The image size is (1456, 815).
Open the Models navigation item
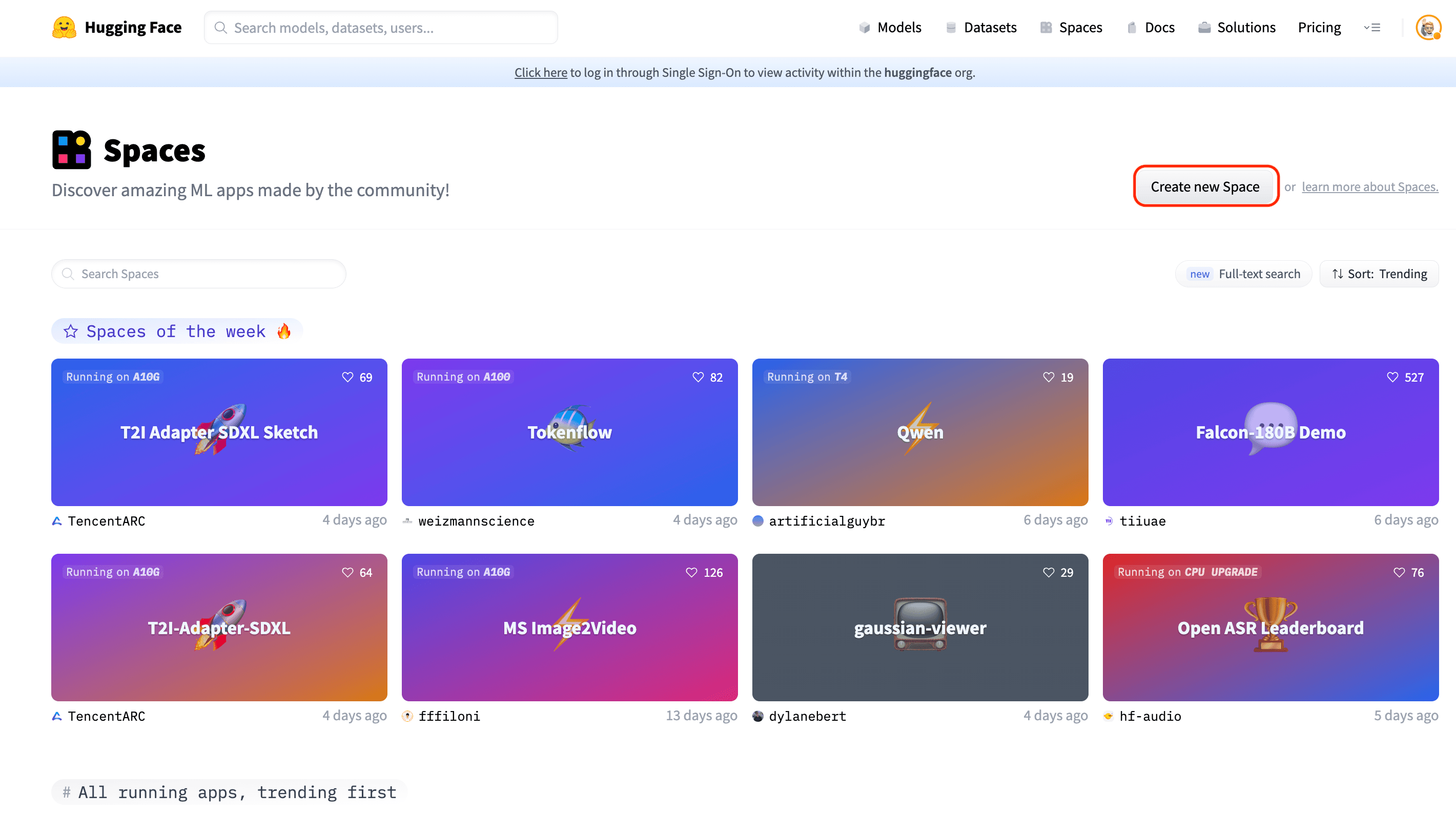click(x=890, y=27)
